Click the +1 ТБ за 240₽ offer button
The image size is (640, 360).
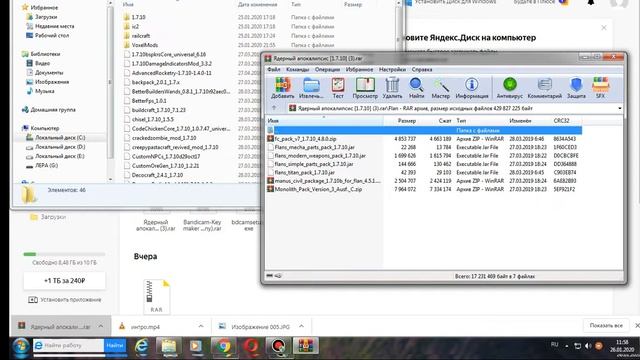tap(64, 281)
